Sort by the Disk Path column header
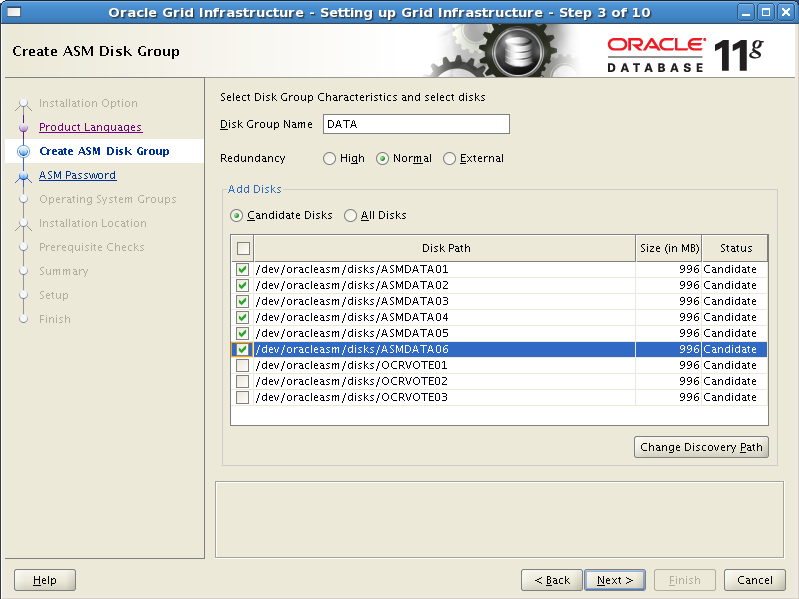Screen dimensions: 799x599 point(445,249)
